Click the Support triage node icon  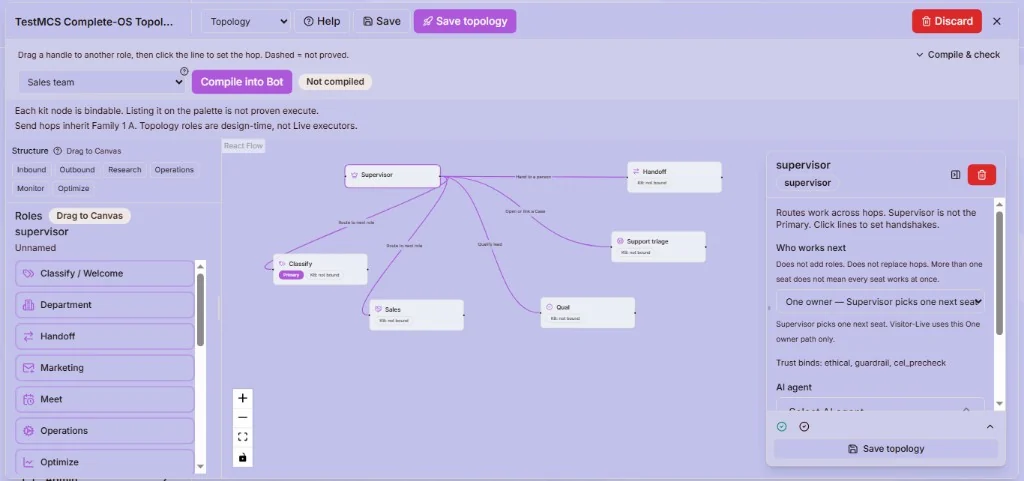click(620, 241)
